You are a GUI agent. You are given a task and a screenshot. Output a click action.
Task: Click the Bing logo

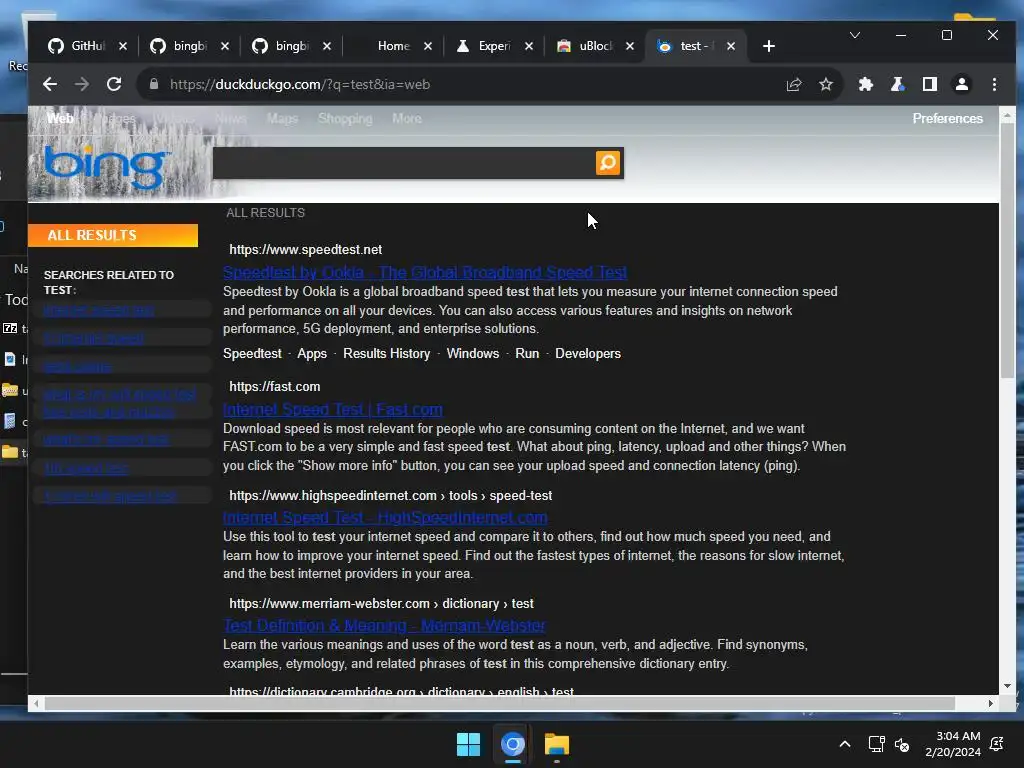point(106,168)
